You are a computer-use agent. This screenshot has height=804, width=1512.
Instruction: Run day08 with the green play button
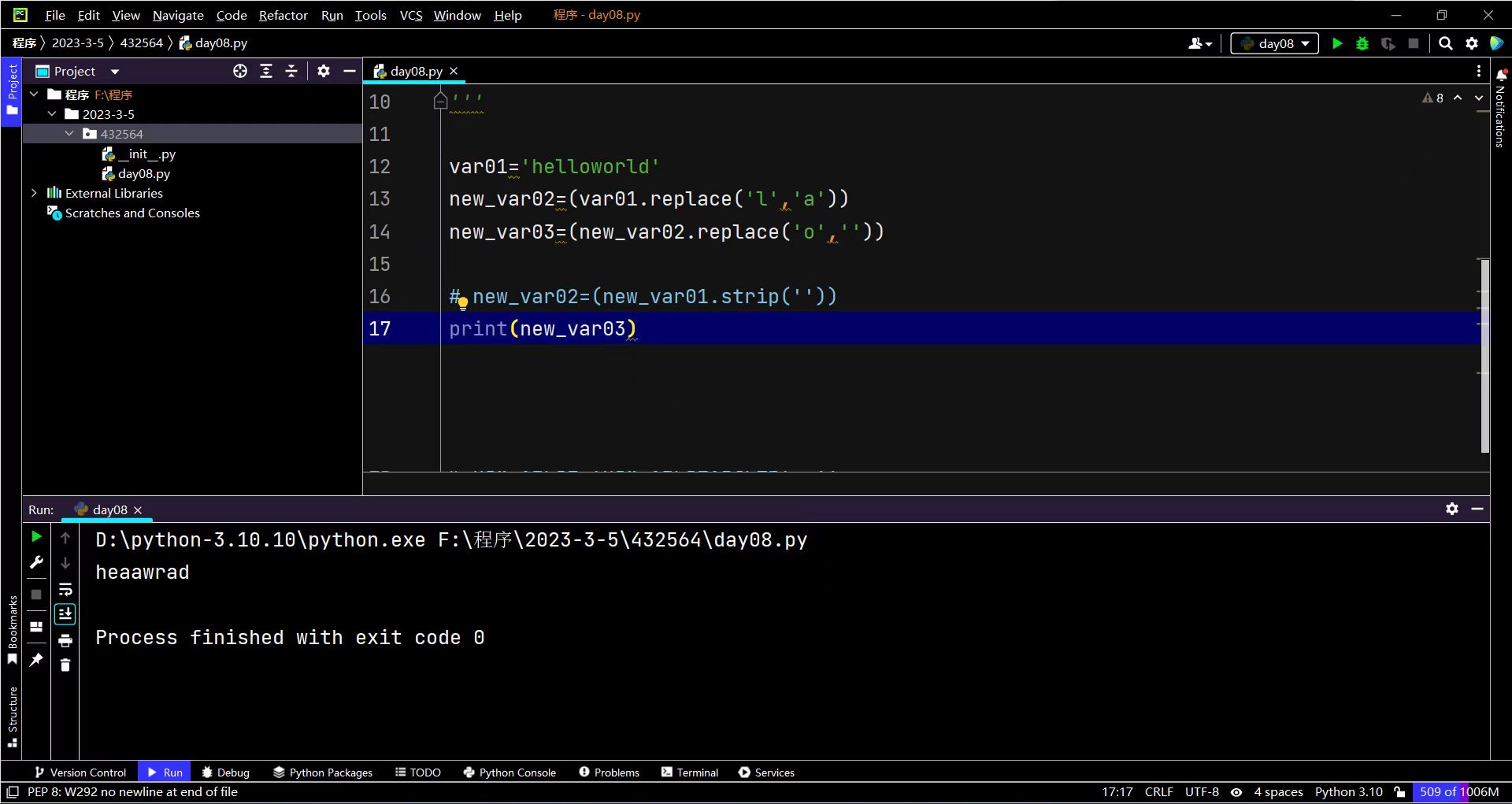click(1336, 44)
